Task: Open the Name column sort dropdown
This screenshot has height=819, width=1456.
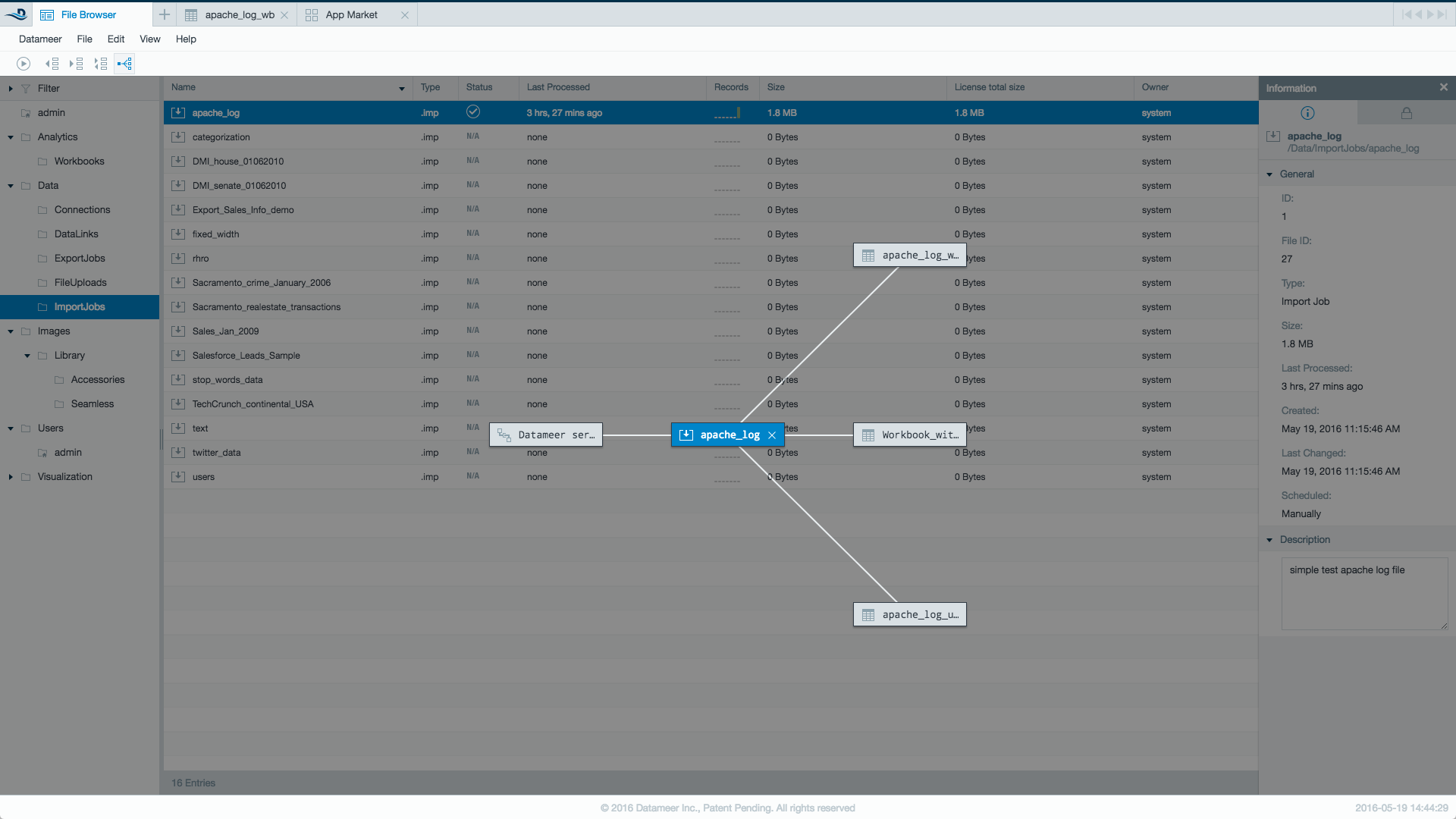Action: pos(402,89)
